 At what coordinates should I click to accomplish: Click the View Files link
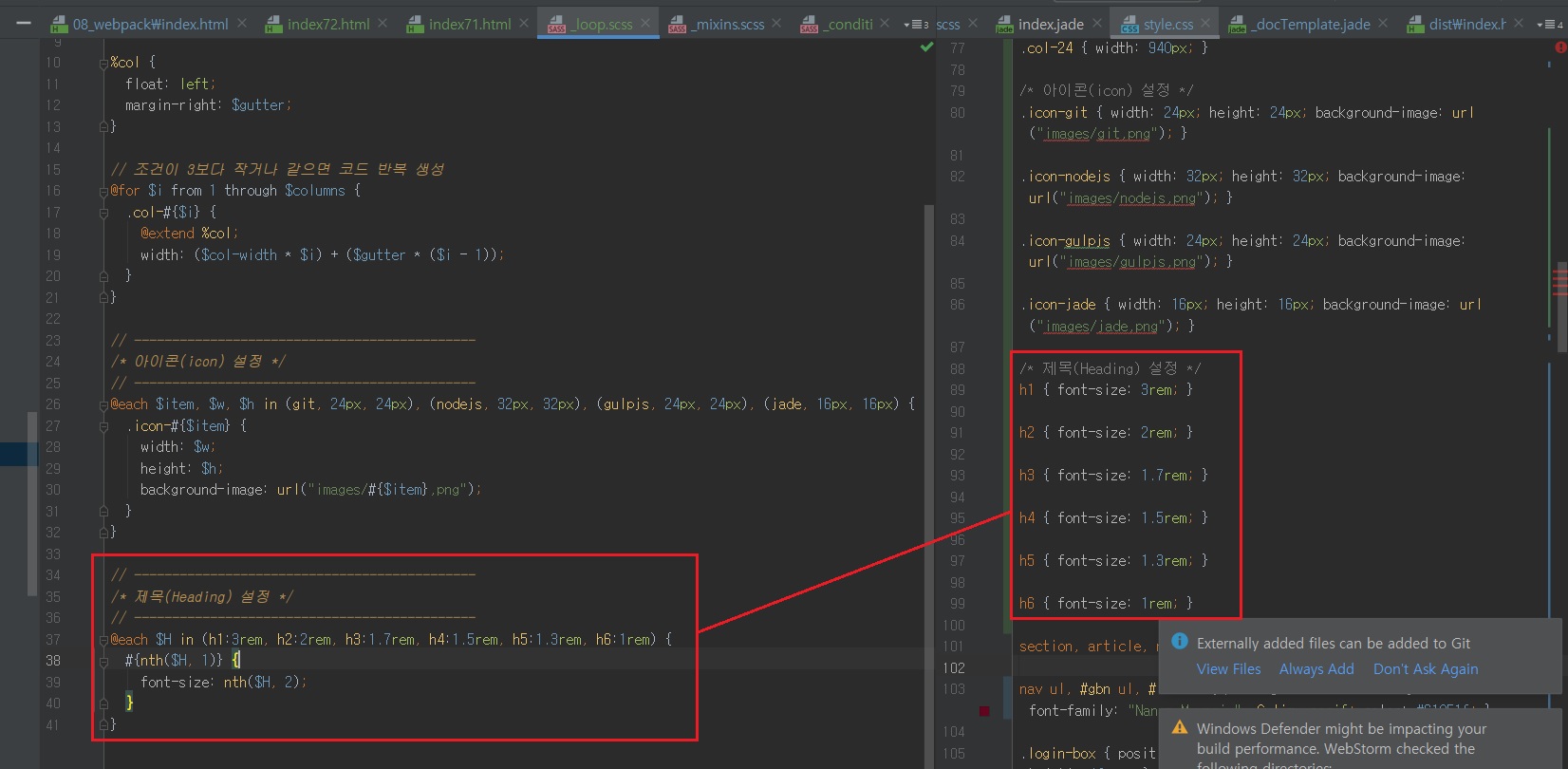pyautogui.click(x=1228, y=668)
